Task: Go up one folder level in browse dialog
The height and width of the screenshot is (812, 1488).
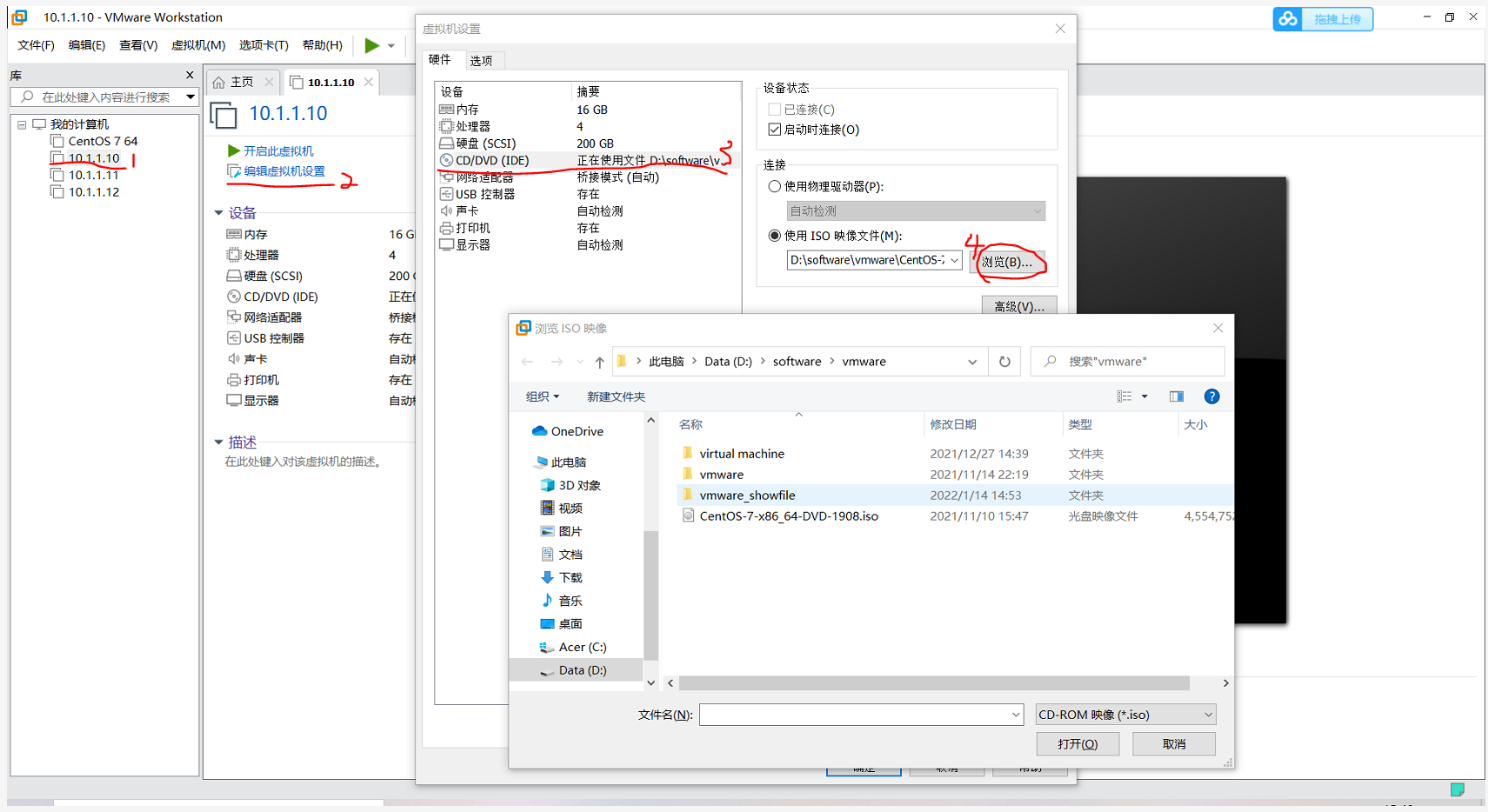Action: coord(599,362)
